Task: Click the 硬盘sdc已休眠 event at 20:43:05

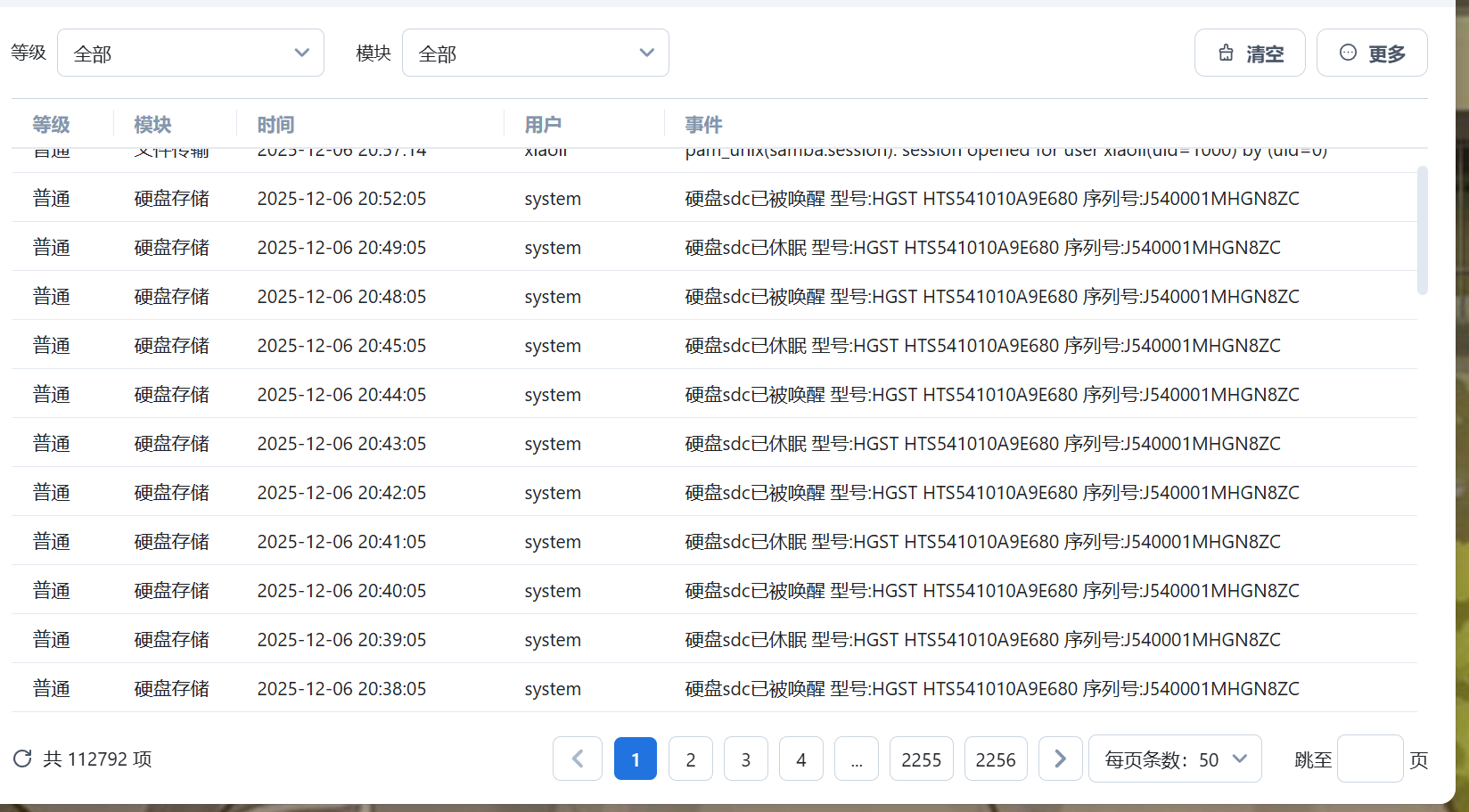Action: click(x=982, y=444)
